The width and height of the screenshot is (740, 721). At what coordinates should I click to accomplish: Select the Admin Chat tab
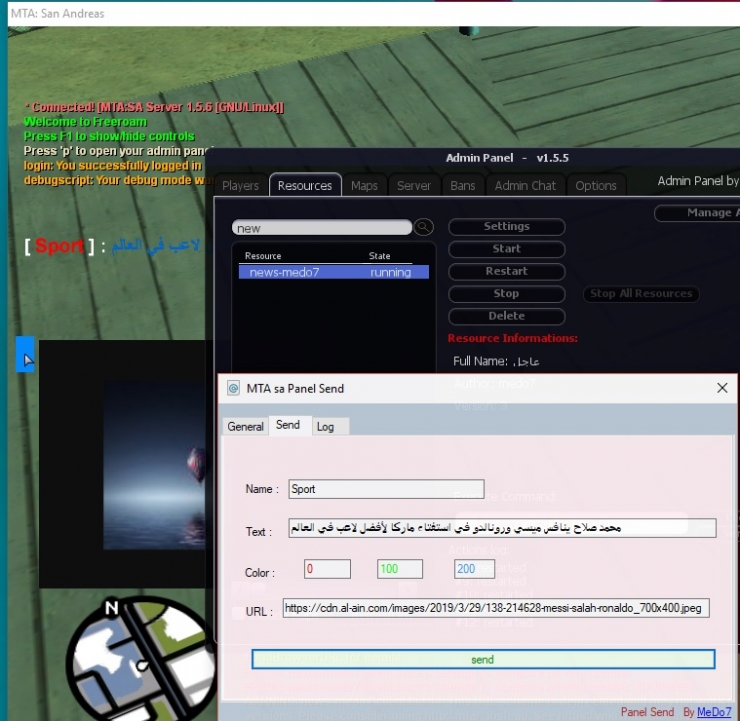[525, 186]
